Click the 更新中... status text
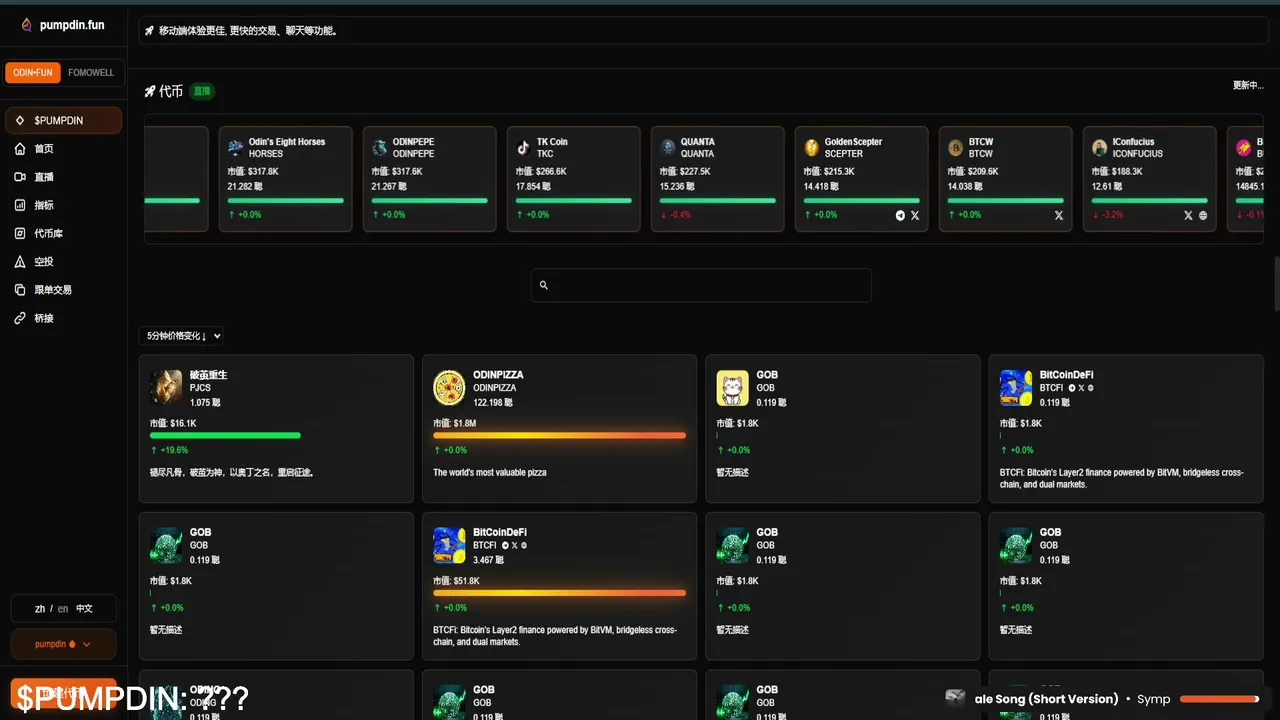The height and width of the screenshot is (720, 1280). [1248, 85]
